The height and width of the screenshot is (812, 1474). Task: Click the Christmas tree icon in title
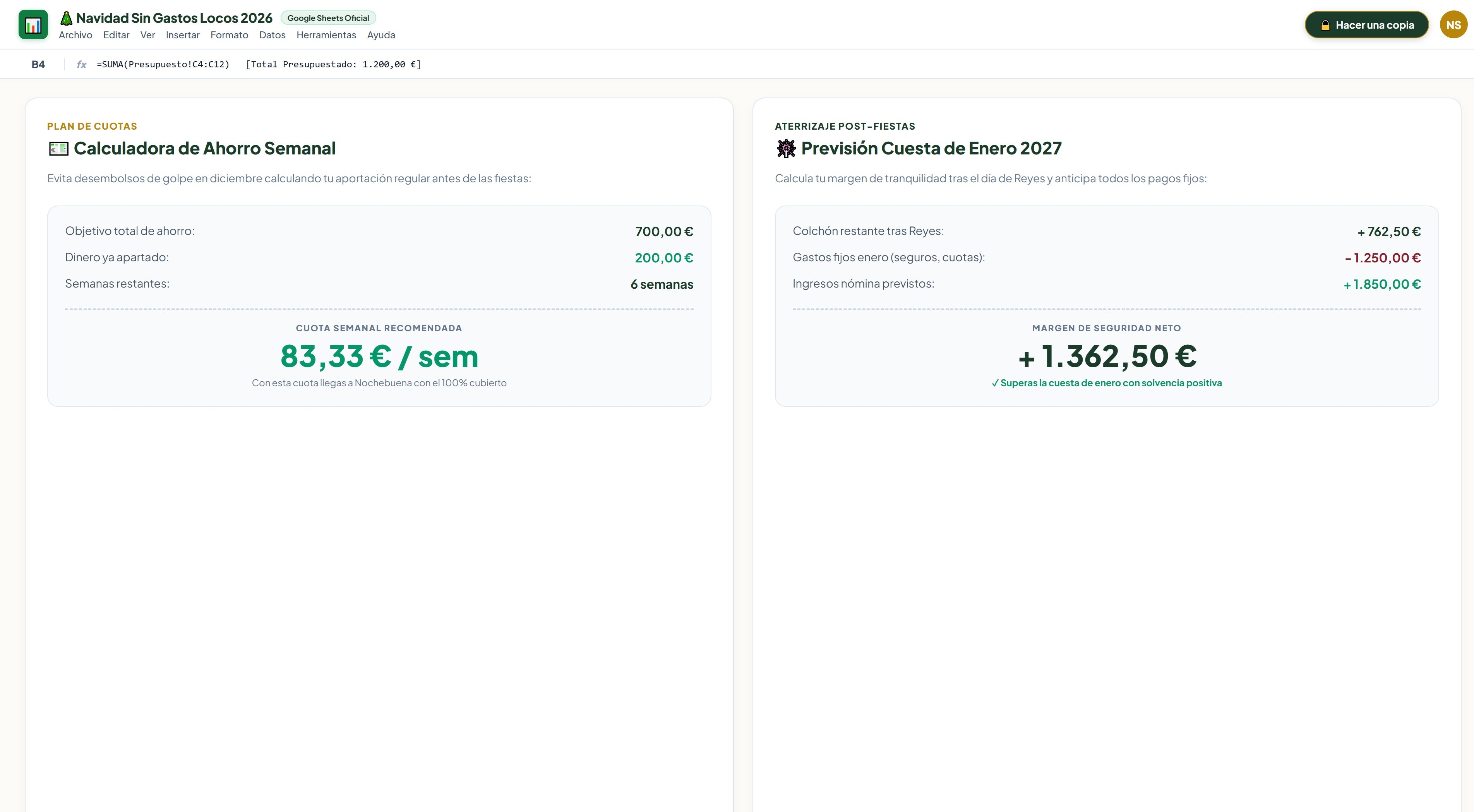tap(66, 18)
